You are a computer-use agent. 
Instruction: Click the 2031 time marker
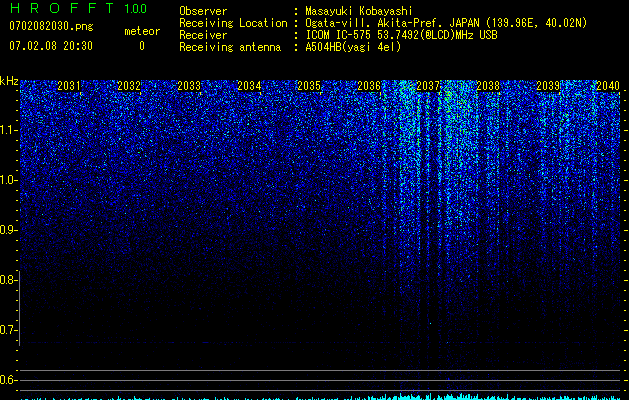(69, 86)
